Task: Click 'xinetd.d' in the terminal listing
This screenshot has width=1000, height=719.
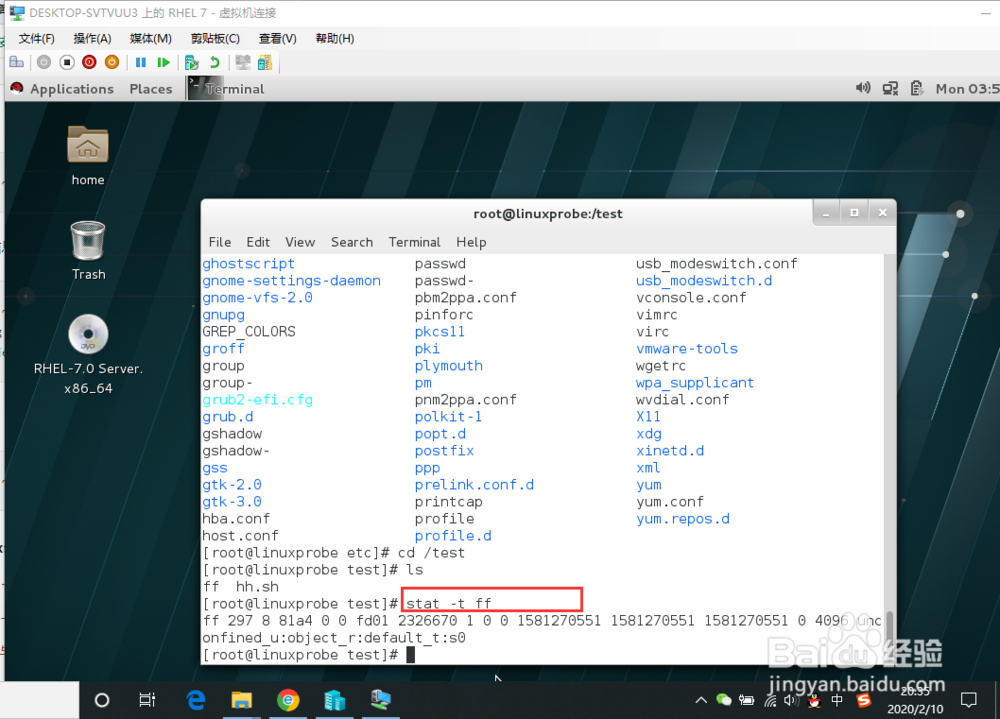Action: click(x=670, y=451)
